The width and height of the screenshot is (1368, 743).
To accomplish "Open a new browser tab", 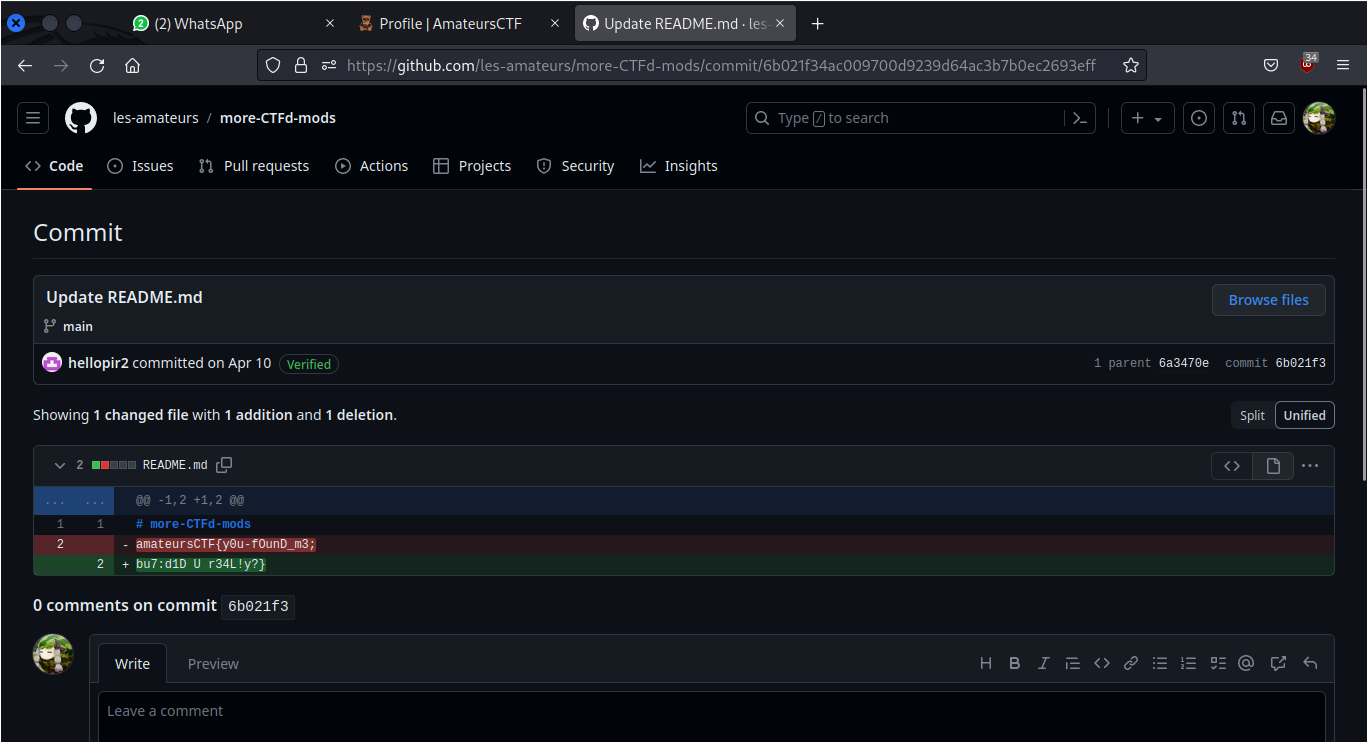I will coord(818,23).
